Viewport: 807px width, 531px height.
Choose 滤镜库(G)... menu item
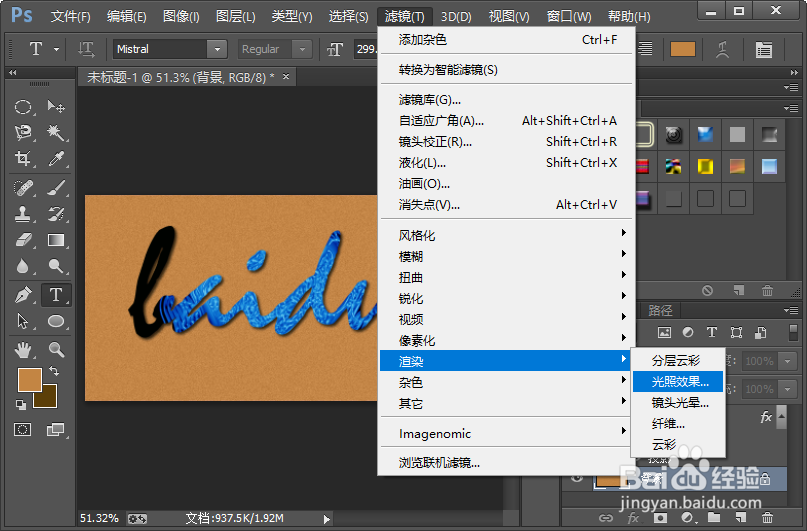point(507,100)
